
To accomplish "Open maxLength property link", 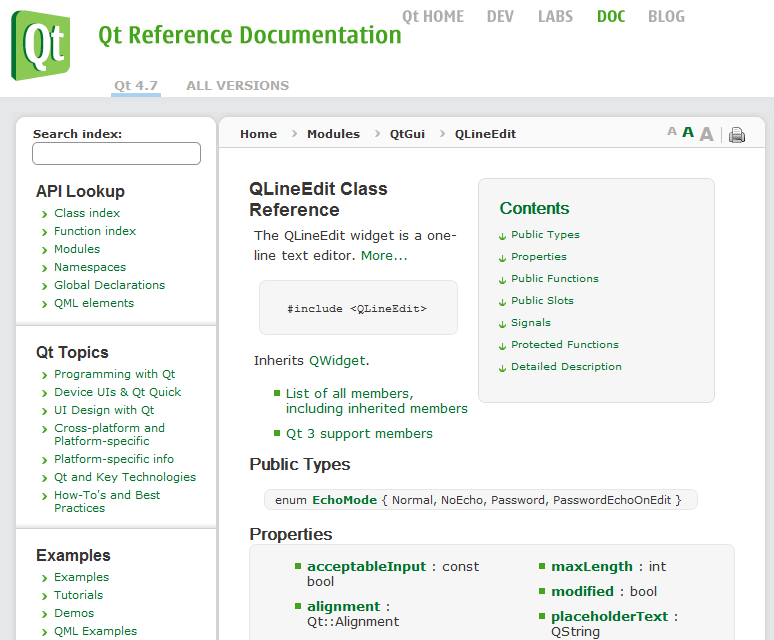I will [592, 566].
